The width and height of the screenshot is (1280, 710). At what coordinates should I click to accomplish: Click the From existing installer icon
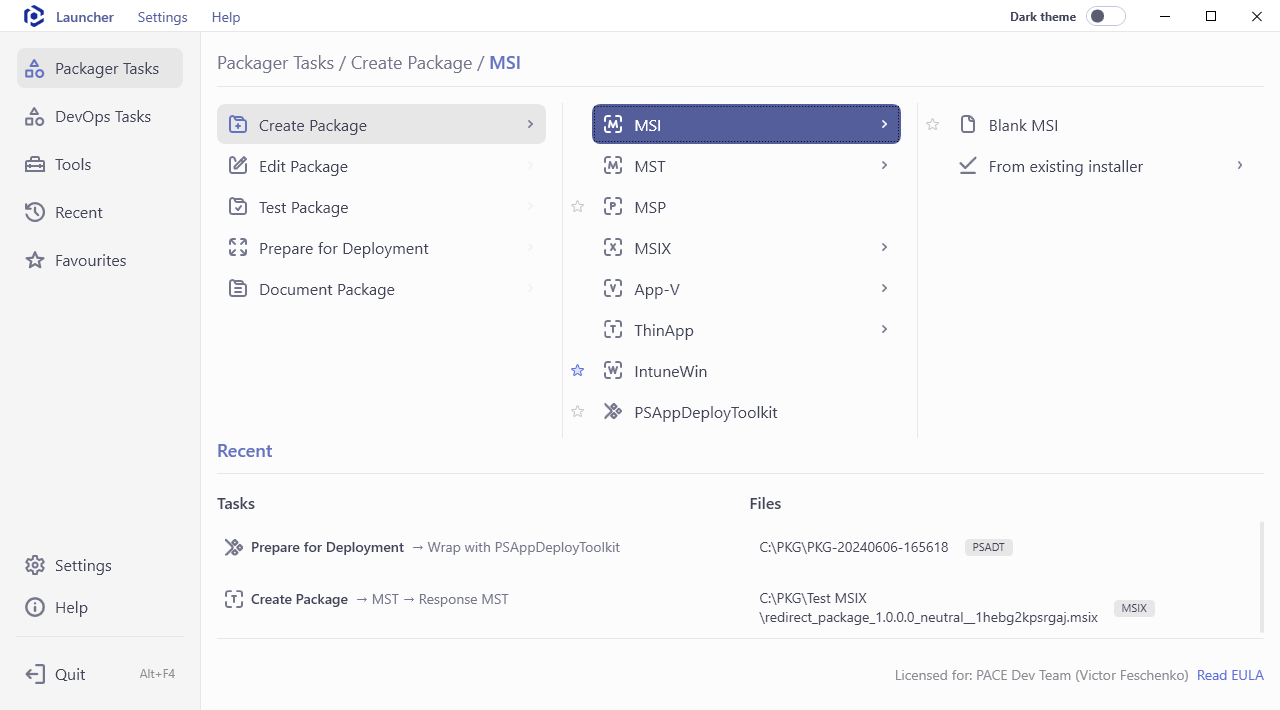(x=967, y=166)
